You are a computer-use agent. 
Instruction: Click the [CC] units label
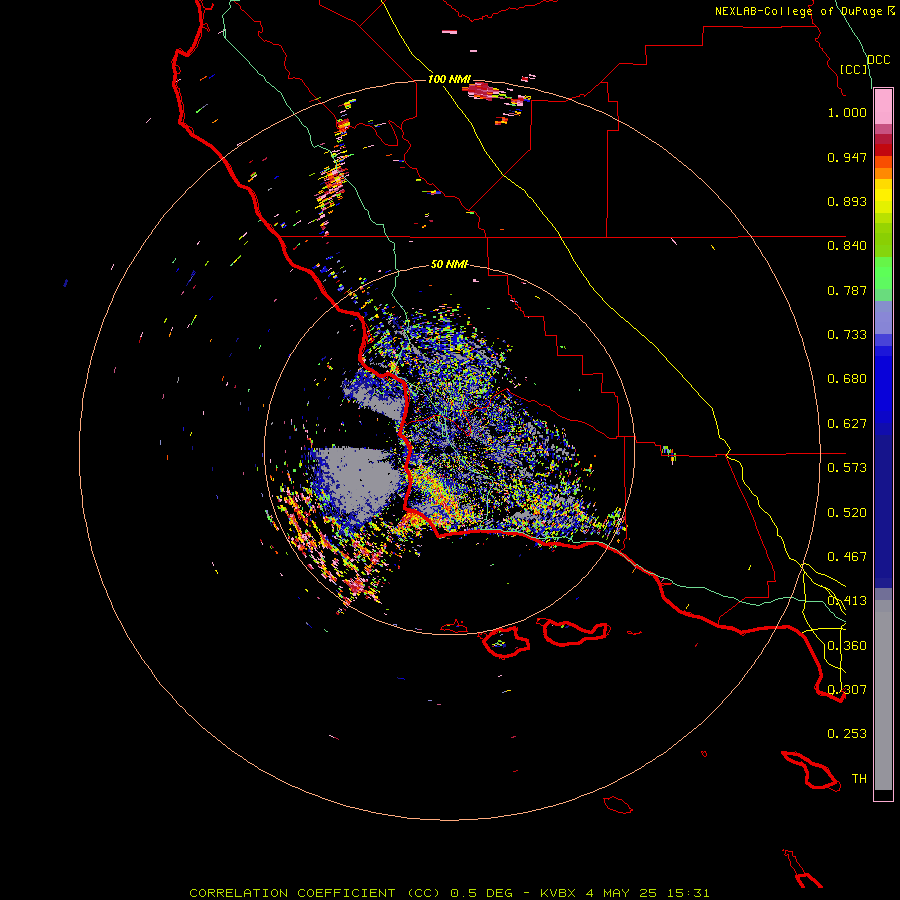click(x=853, y=69)
